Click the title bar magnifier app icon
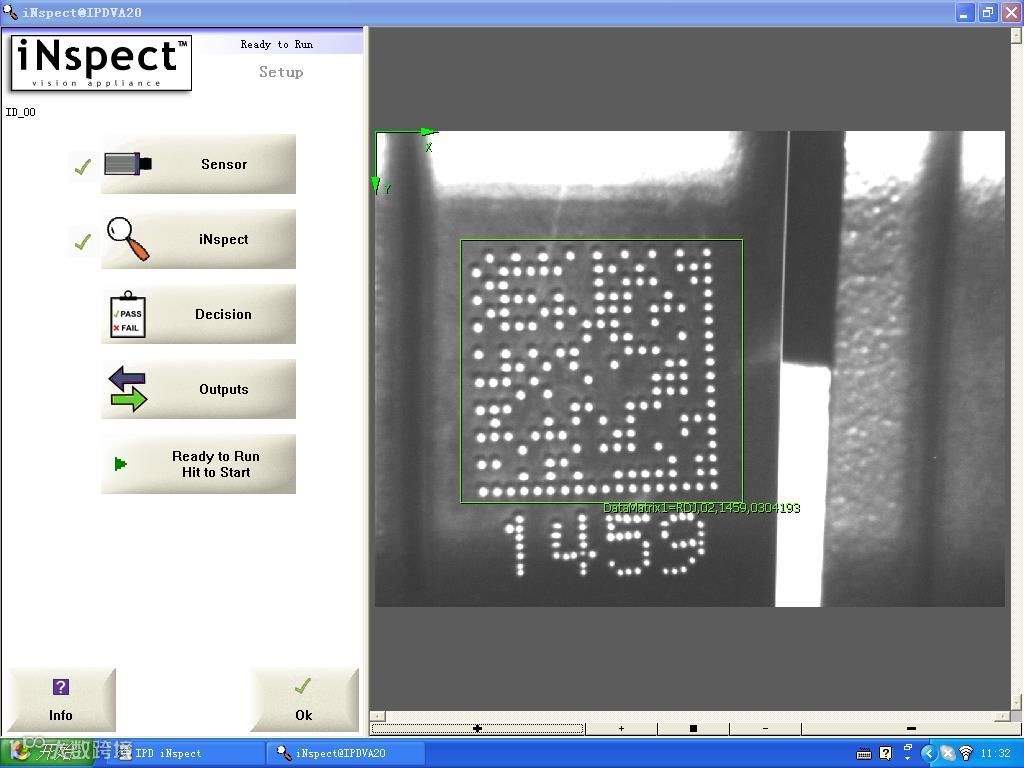Image resolution: width=1024 pixels, height=768 pixels. click(10, 12)
